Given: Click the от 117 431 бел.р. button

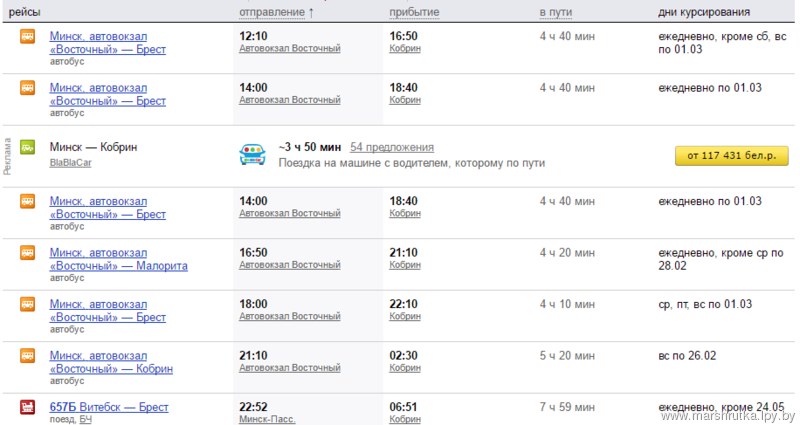Looking at the screenshot, I should point(732,156).
